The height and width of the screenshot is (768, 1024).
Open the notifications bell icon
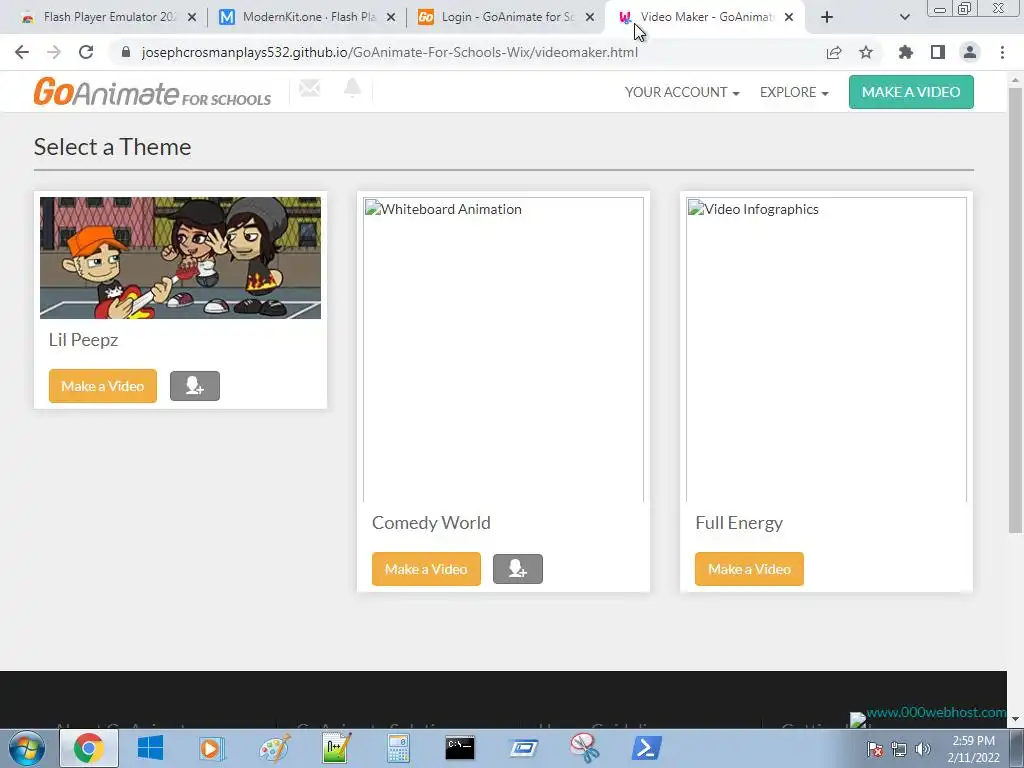[352, 88]
